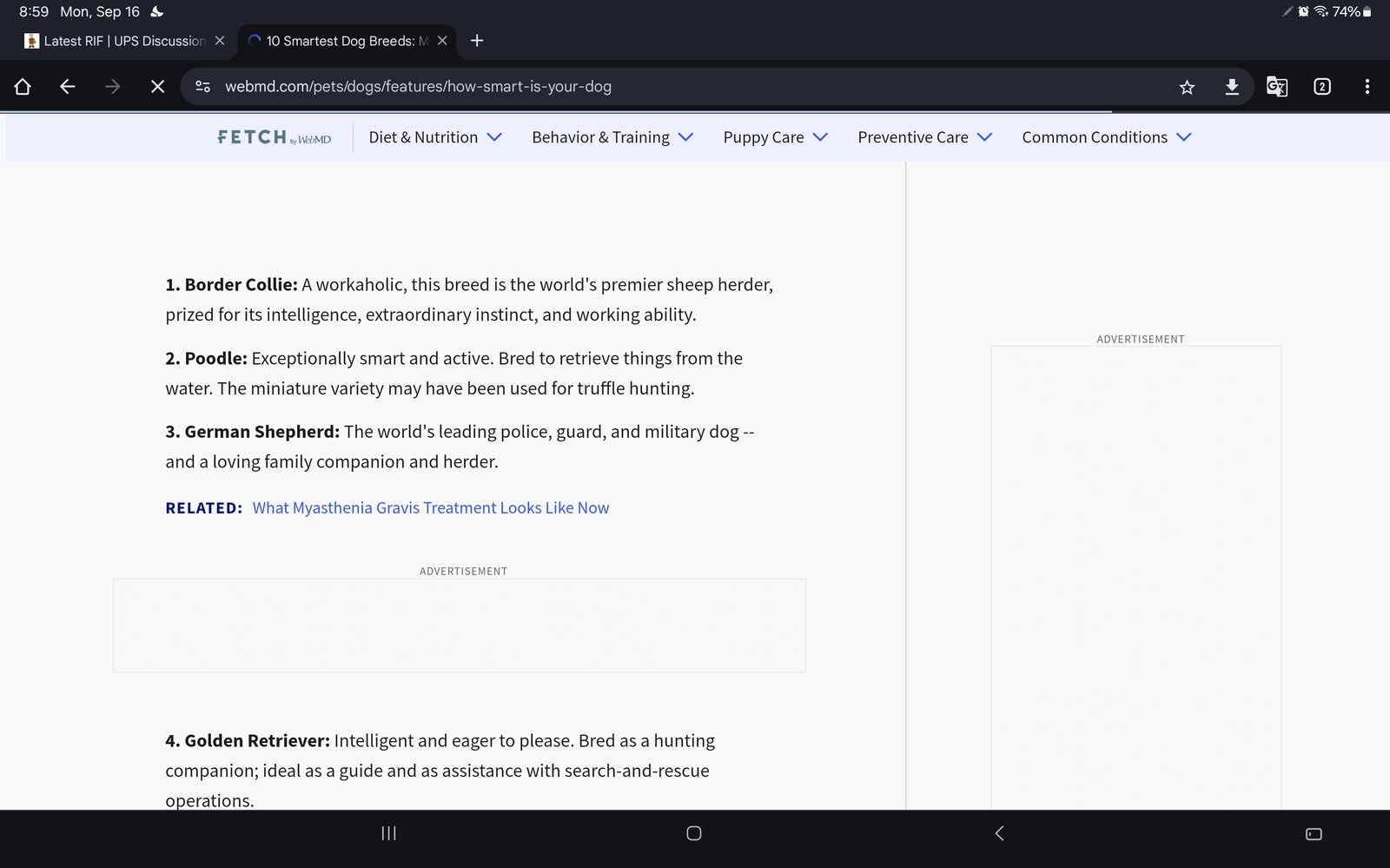Expand the Behavior & Training chevron

(685, 137)
